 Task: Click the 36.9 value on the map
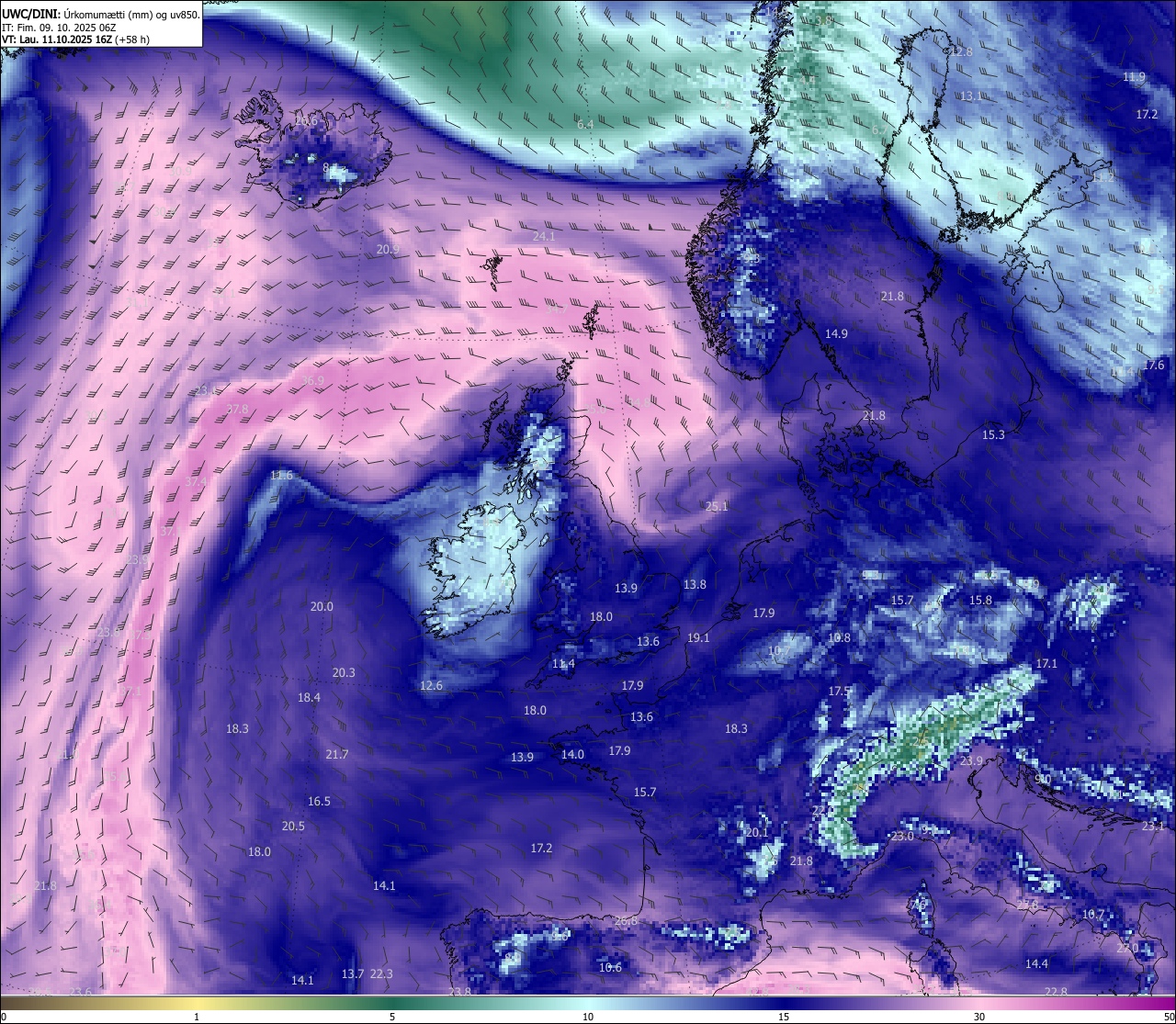[x=312, y=380]
